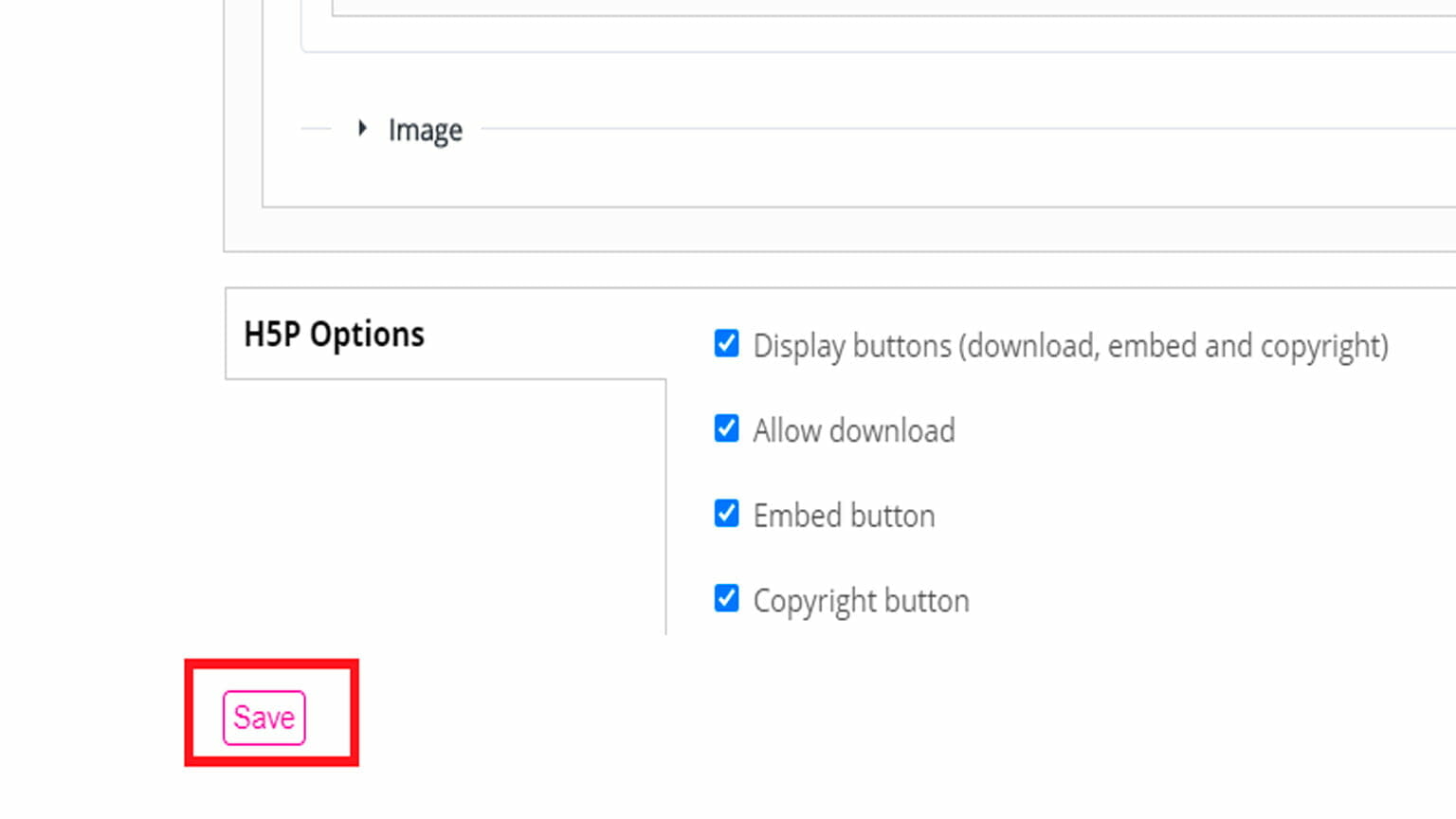Click the Image section label
Viewport: 1456px width, 819px height.
pyautogui.click(x=426, y=130)
